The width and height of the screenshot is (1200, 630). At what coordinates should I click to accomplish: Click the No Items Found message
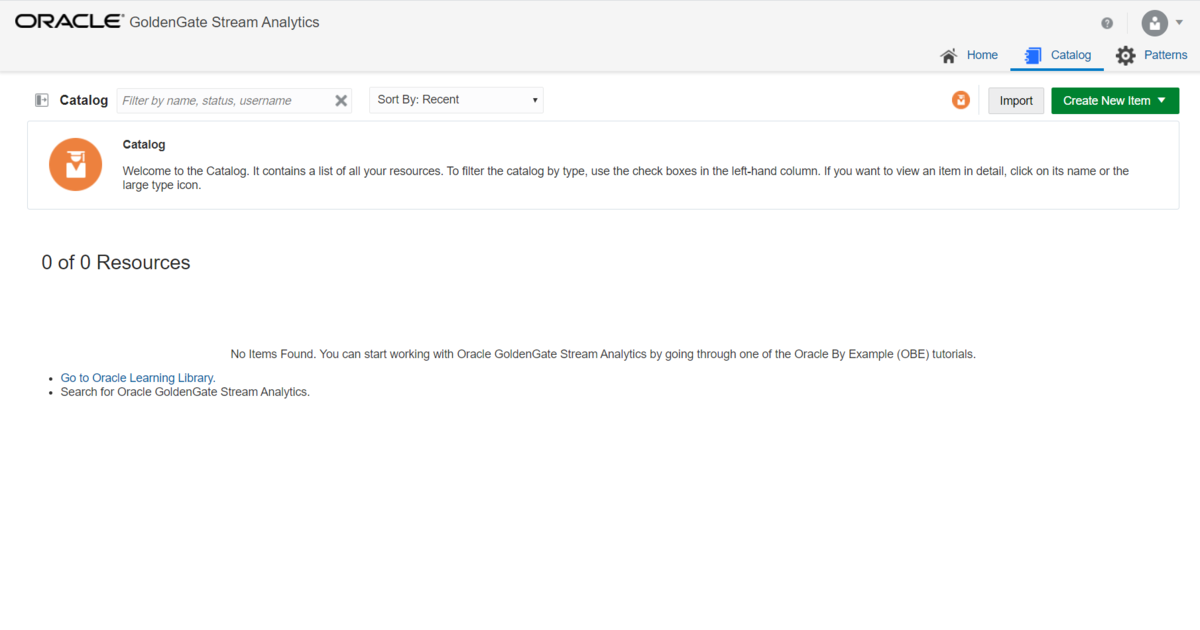(x=603, y=354)
